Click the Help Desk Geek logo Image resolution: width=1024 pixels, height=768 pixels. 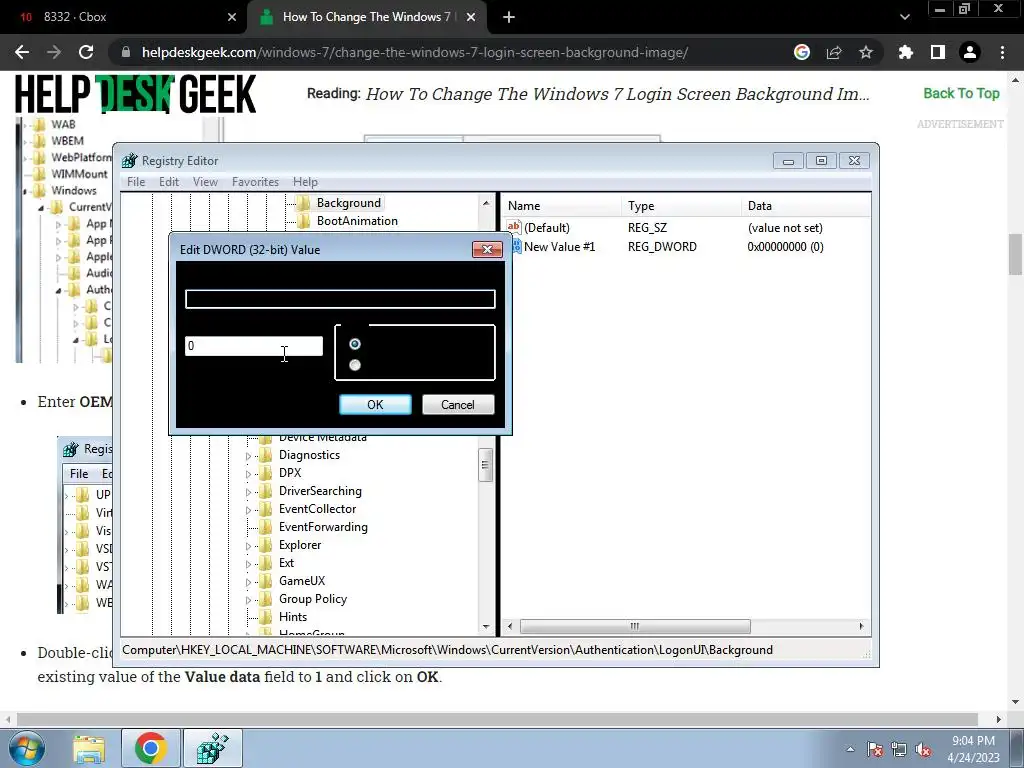pyautogui.click(x=136, y=95)
